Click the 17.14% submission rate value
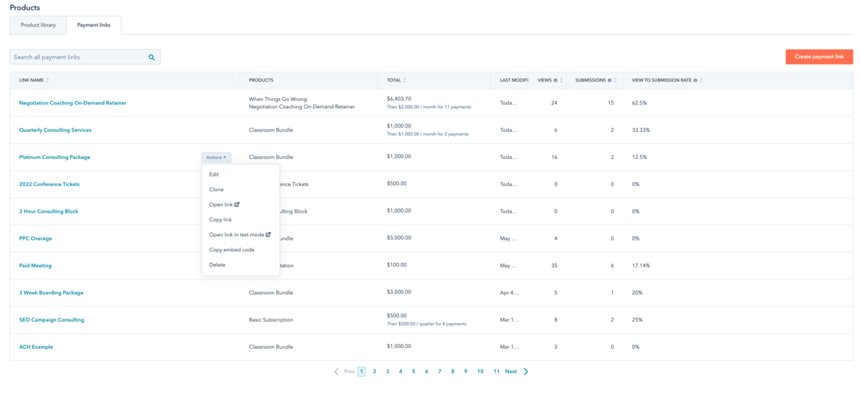This screenshot has width=860, height=401. tap(641, 266)
